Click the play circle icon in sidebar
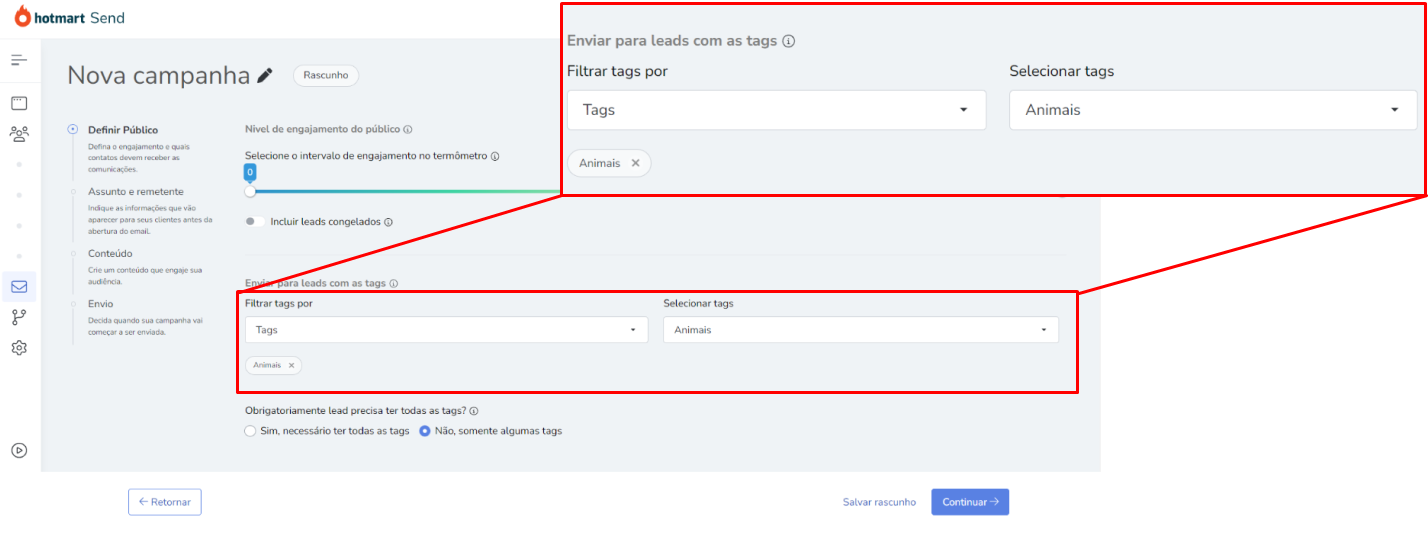Viewport: 1428px width, 545px height. (x=19, y=450)
